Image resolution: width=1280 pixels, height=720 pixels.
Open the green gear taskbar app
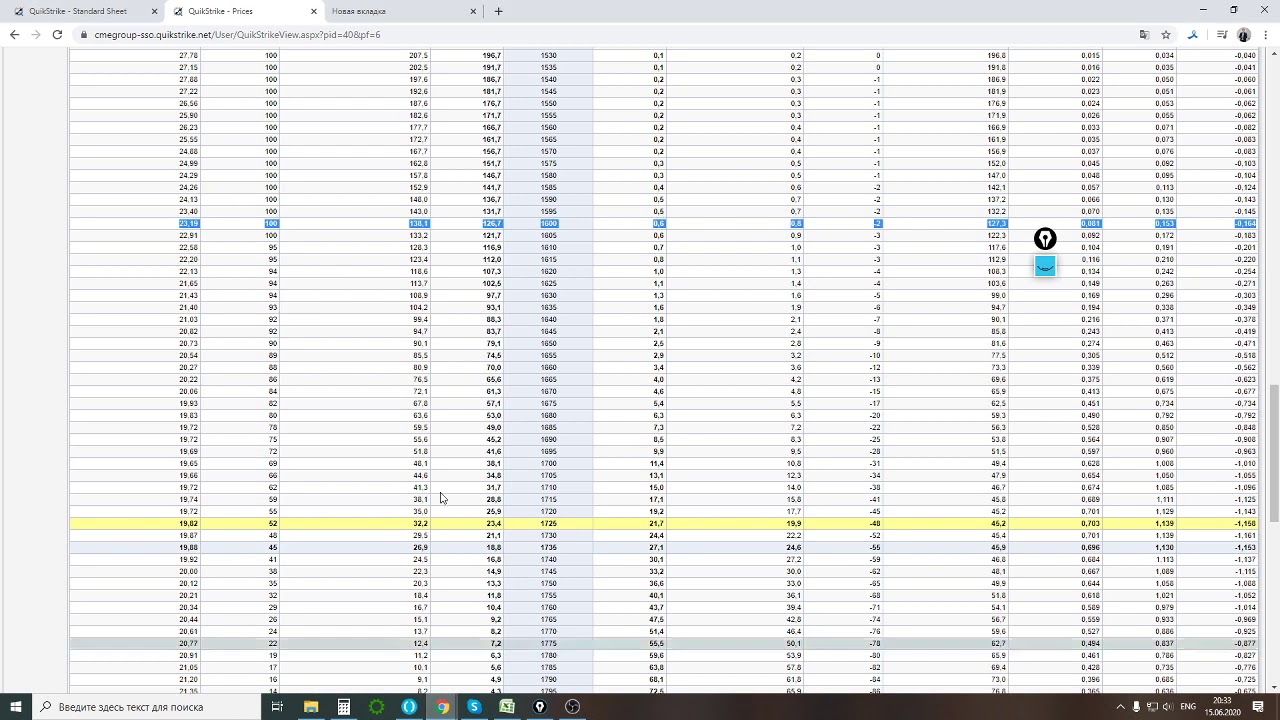coord(376,707)
